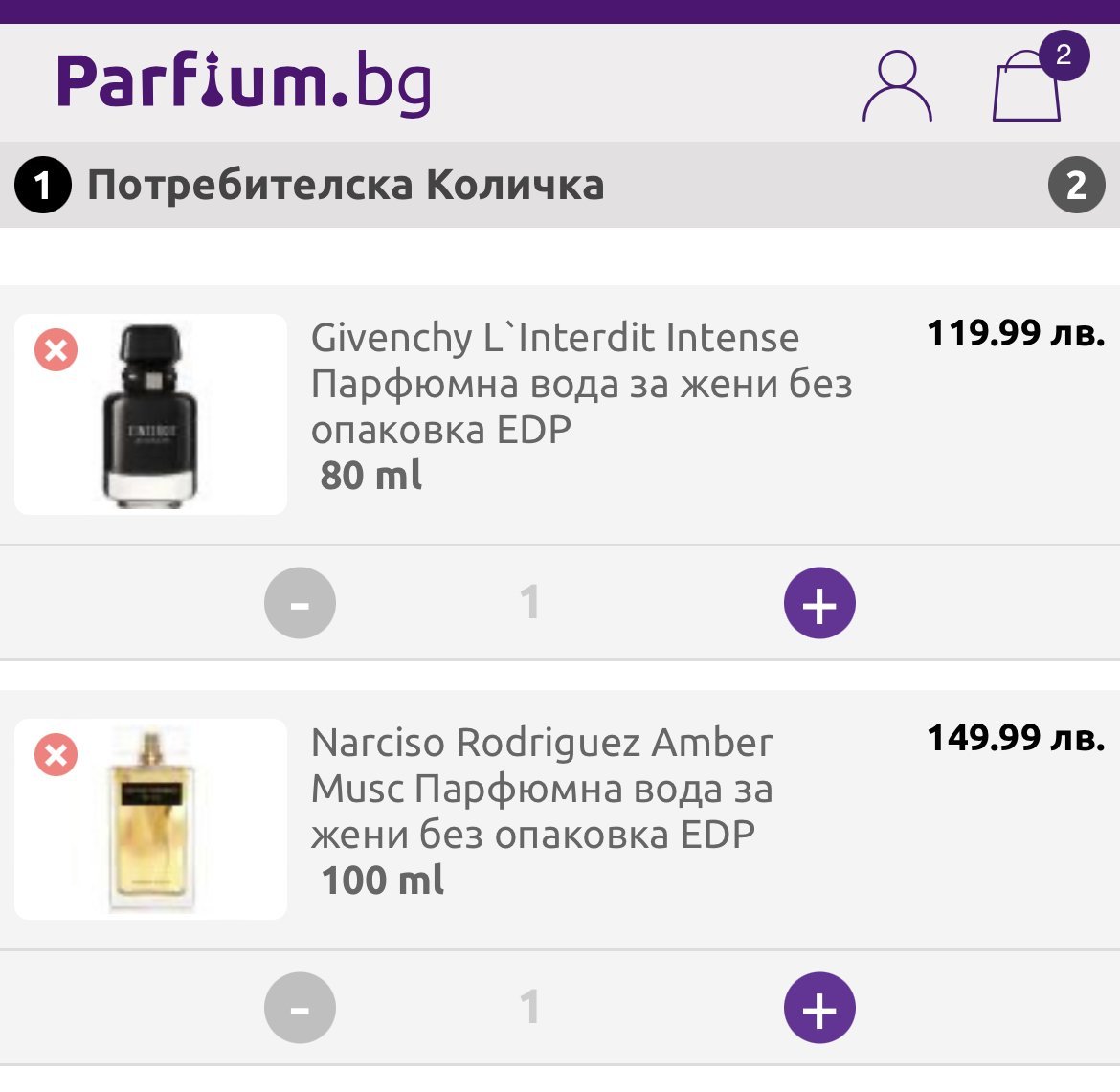Decrease Givenchy L'Interdit quantity with minus
Image resolution: width=1120 pixels, height=1092 pixels.
(x=301, y=604)
